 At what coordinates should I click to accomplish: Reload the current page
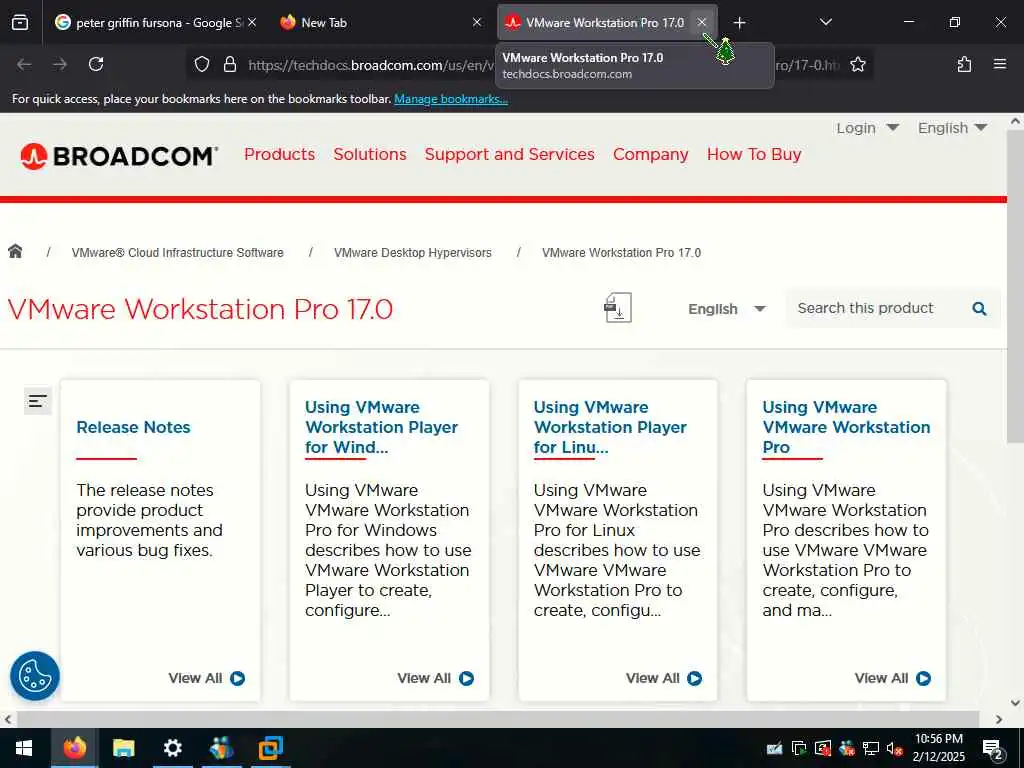coord(96,64)
